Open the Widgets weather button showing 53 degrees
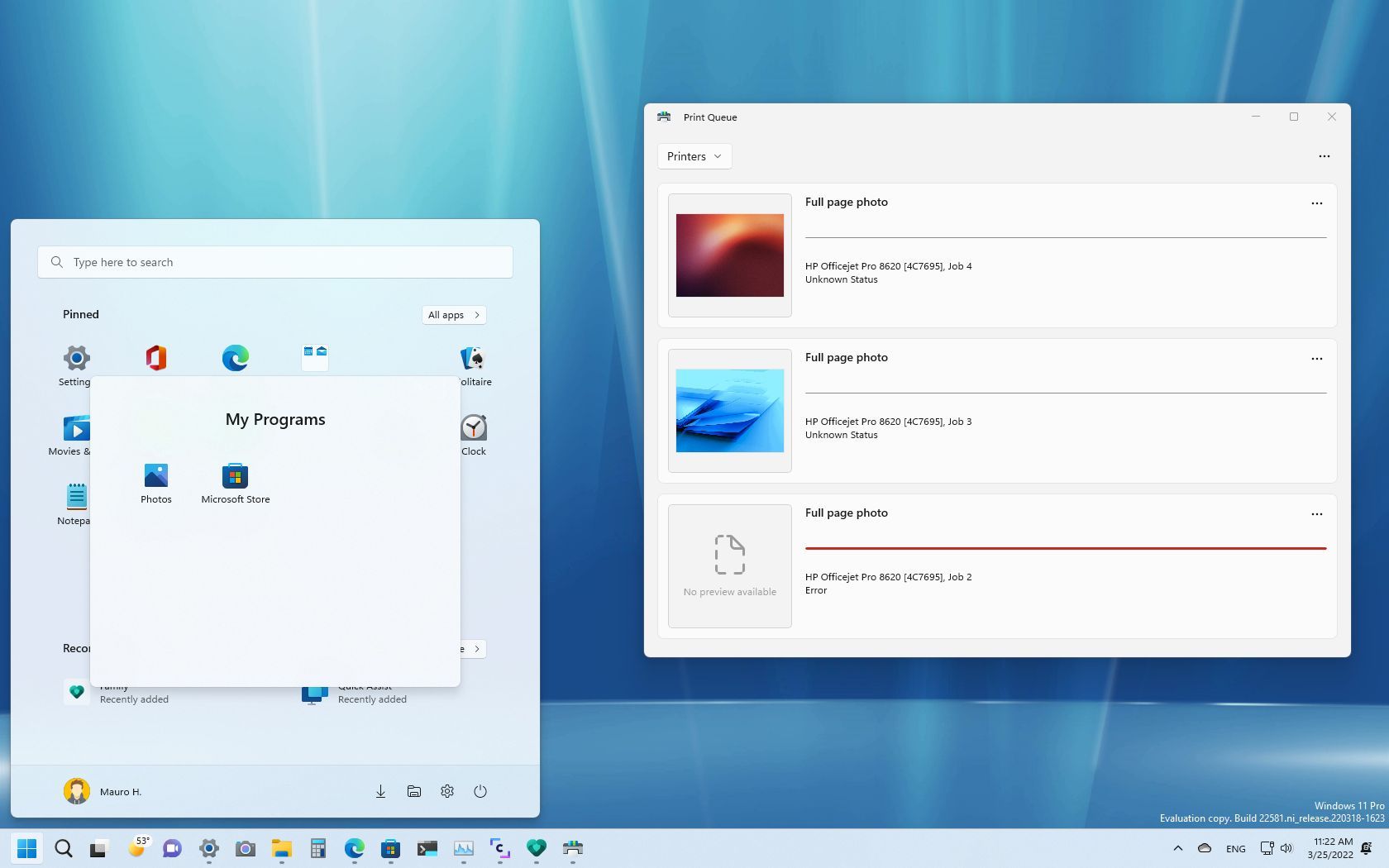This screenshot has height=868, width=1389. coord(138,848)
